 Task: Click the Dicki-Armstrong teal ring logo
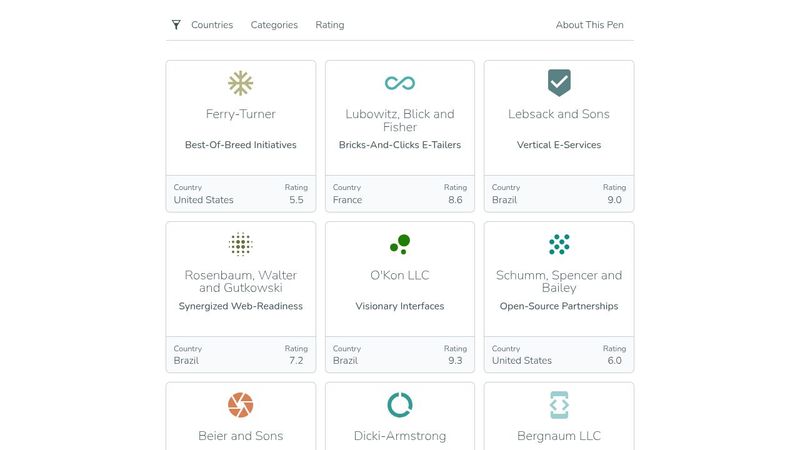[x=399, y=405]
